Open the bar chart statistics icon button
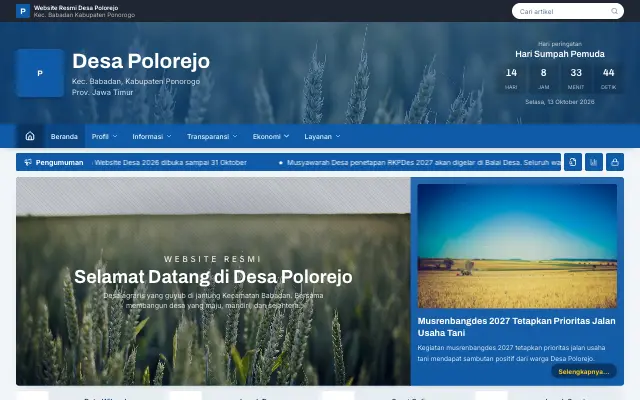The width and height of the screenshot is (640, 400). [594, 162]
